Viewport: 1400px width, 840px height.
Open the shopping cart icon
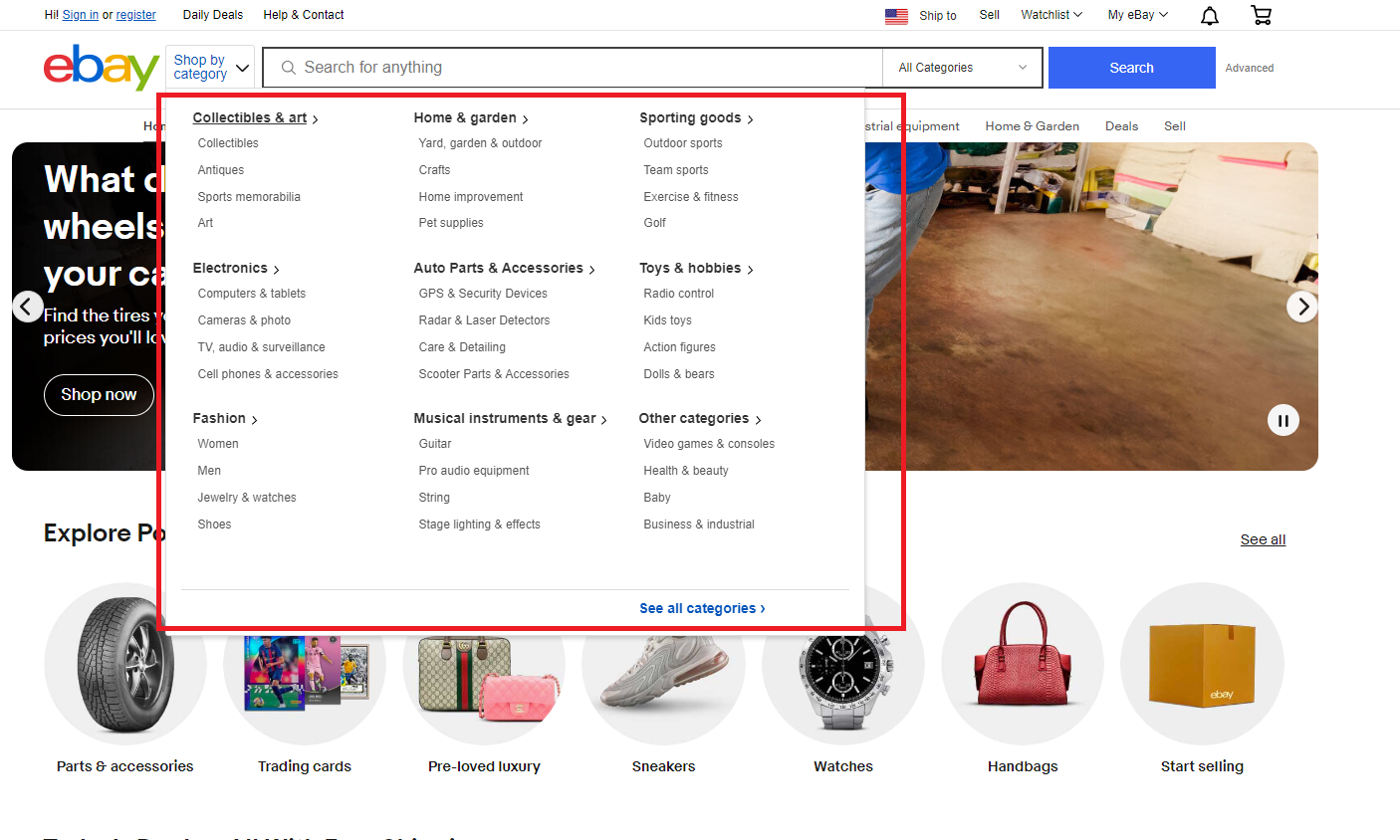click(1261, 15)
